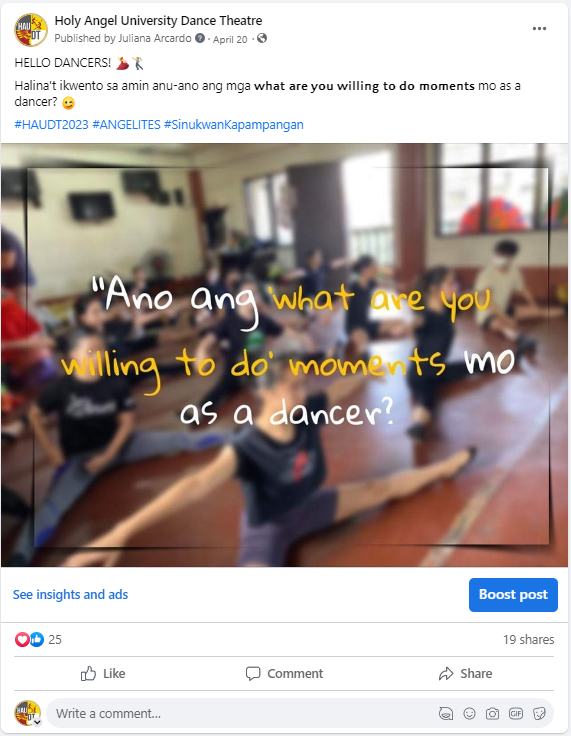Click the Boost post button
The image size is (571, 736).
[x=513, y=595]
